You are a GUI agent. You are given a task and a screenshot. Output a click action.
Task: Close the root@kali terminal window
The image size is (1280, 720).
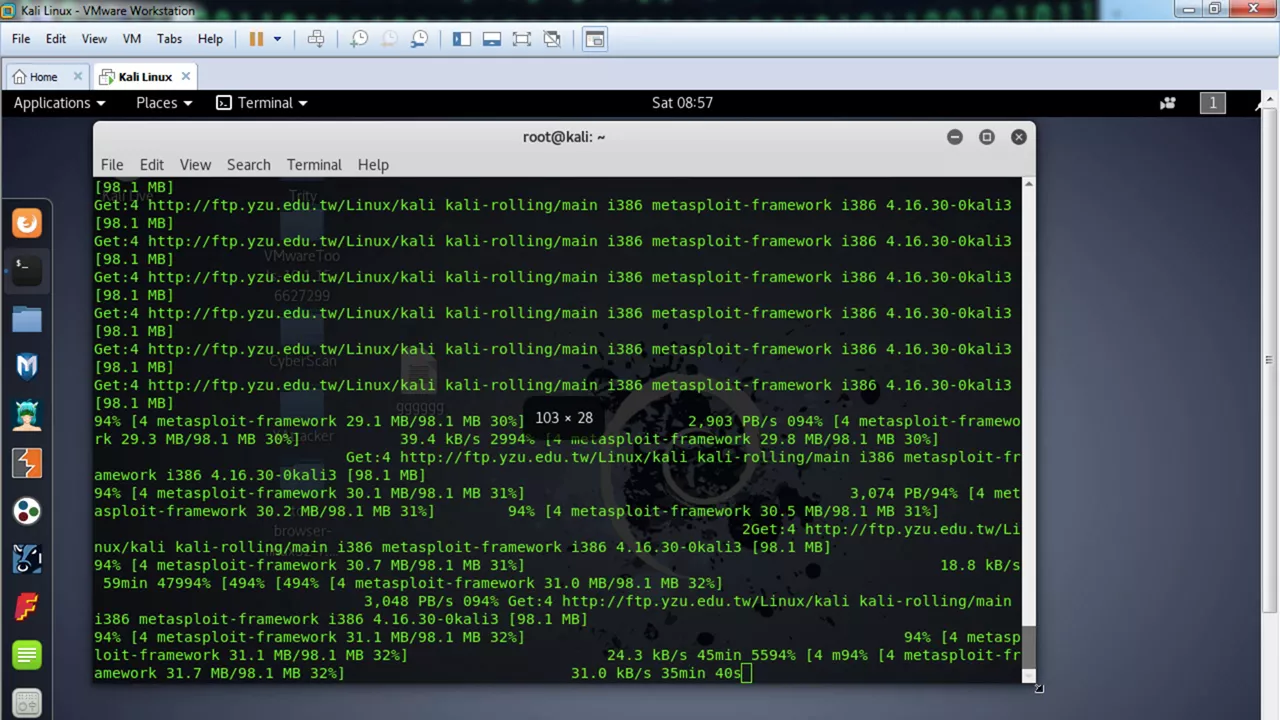pyautogui.click(x=1019, y=137)
